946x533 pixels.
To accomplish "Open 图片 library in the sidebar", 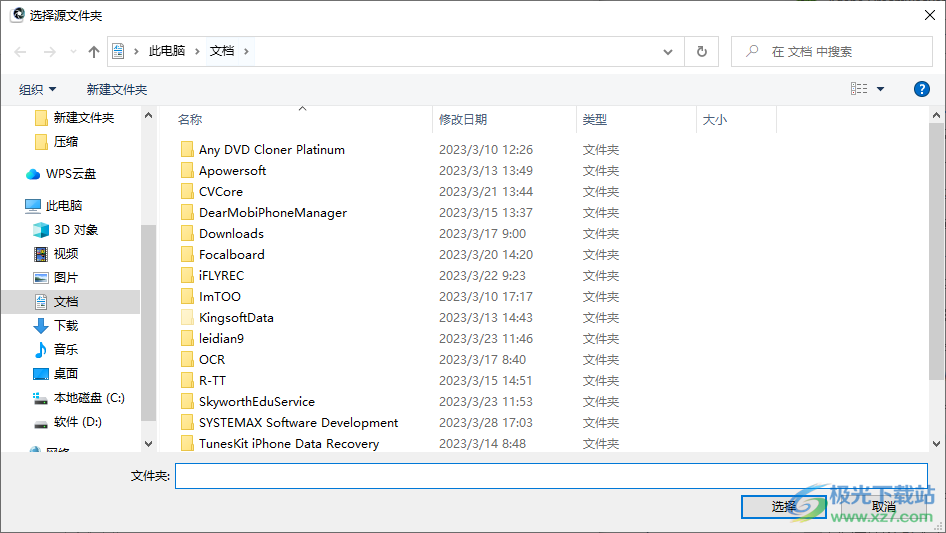I will [x=65, y=278].
